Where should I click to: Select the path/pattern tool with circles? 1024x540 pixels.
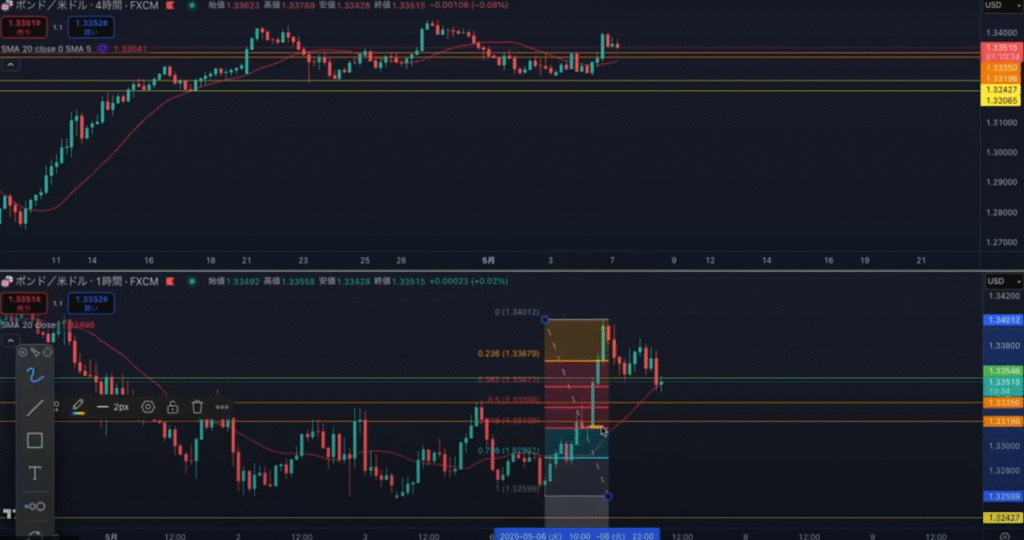click(x=34, y=505)
